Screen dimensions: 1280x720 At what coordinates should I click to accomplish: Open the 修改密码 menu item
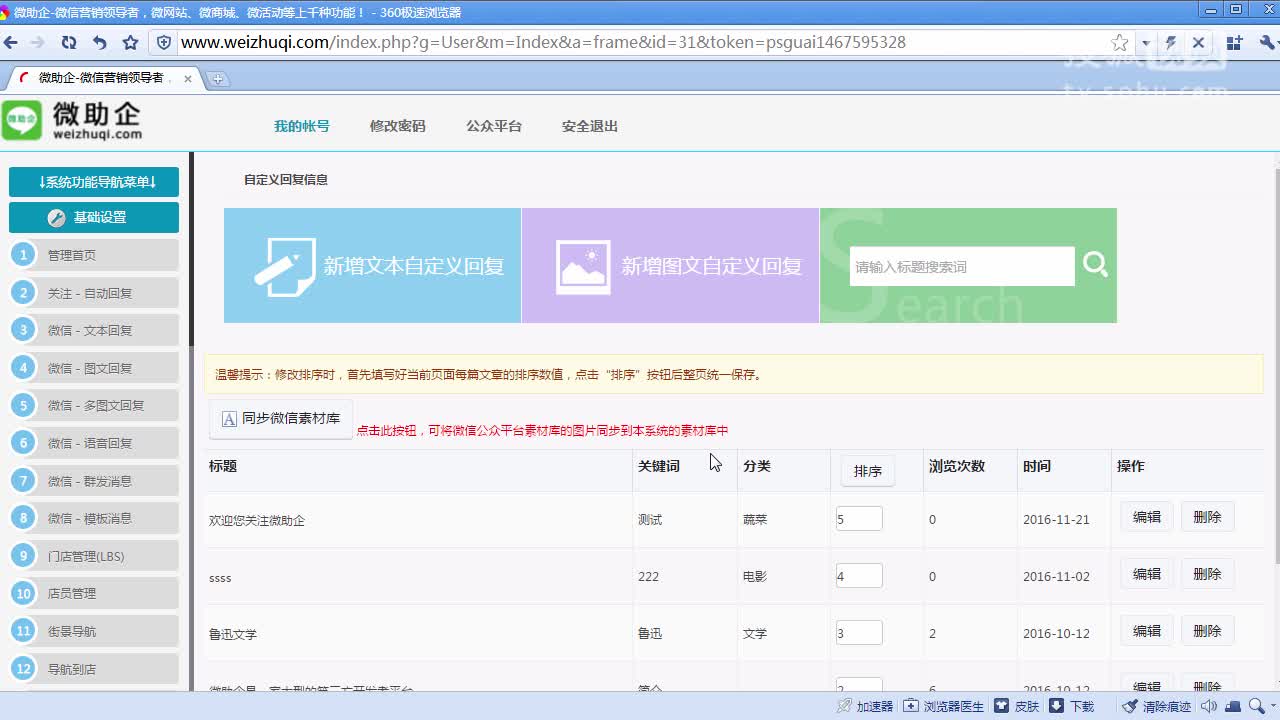click(x=397, y=126)
